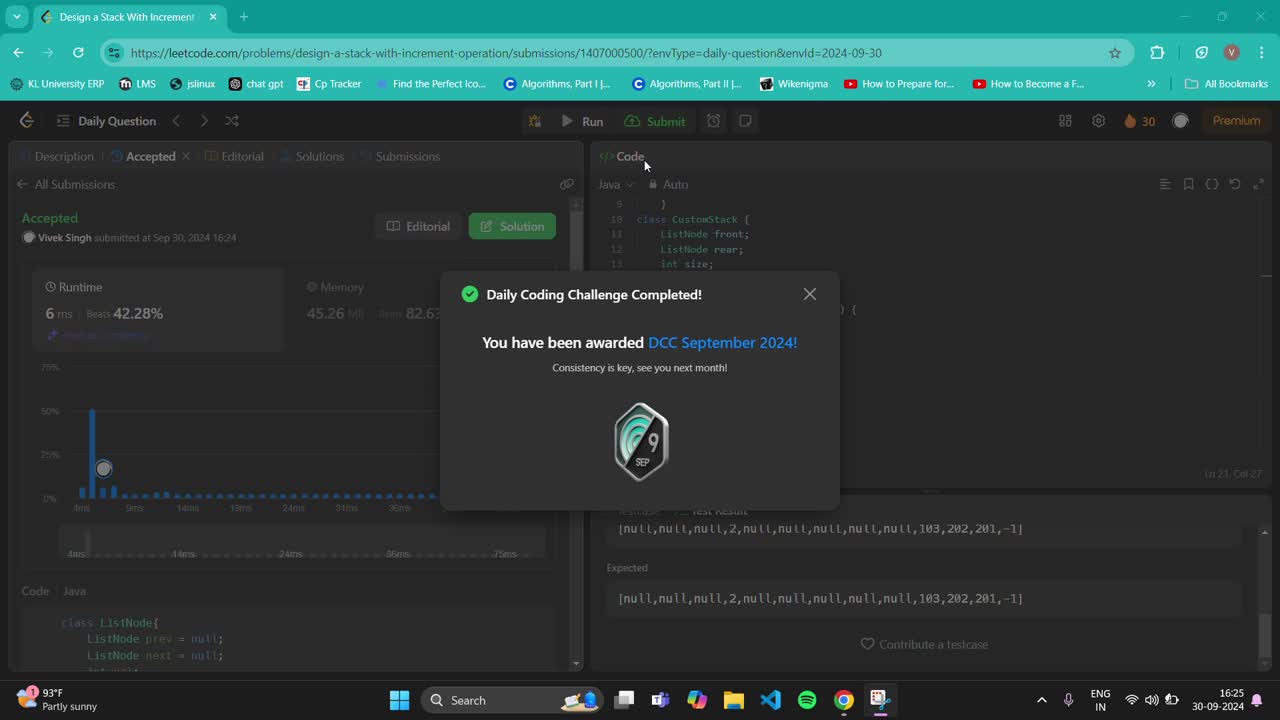This screenshot has height=720, width=1280.
Task: Open the DCC September 2024 badge link
Action: pyautogui.click(x=723, y=342)
